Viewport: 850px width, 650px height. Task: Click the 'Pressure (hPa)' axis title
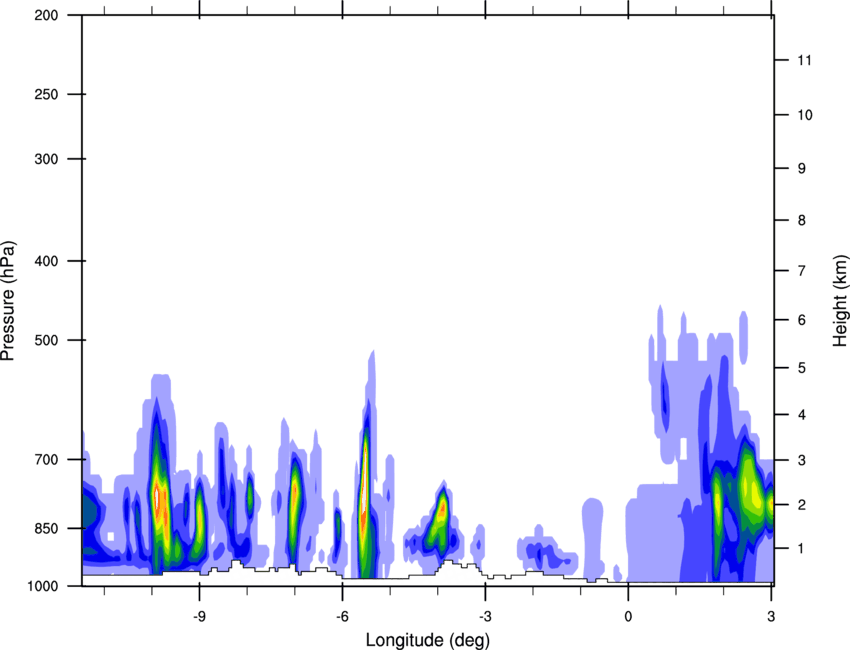pos(8,301)
